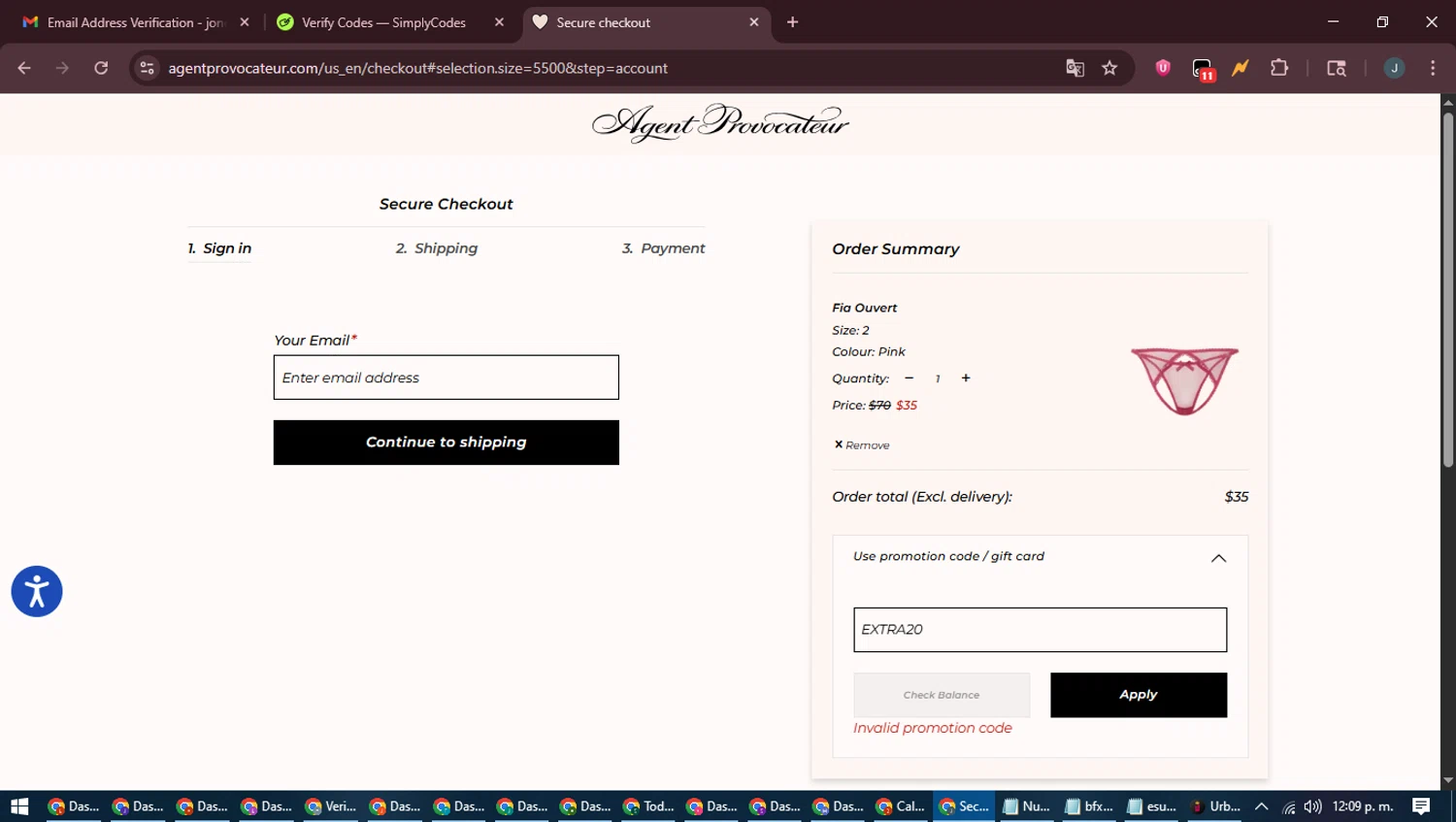The height and width of the screenshot is (822, 1456).
Task: Open the Nu... Notepad taskbar item
Action: click(x=1026, y=806)
